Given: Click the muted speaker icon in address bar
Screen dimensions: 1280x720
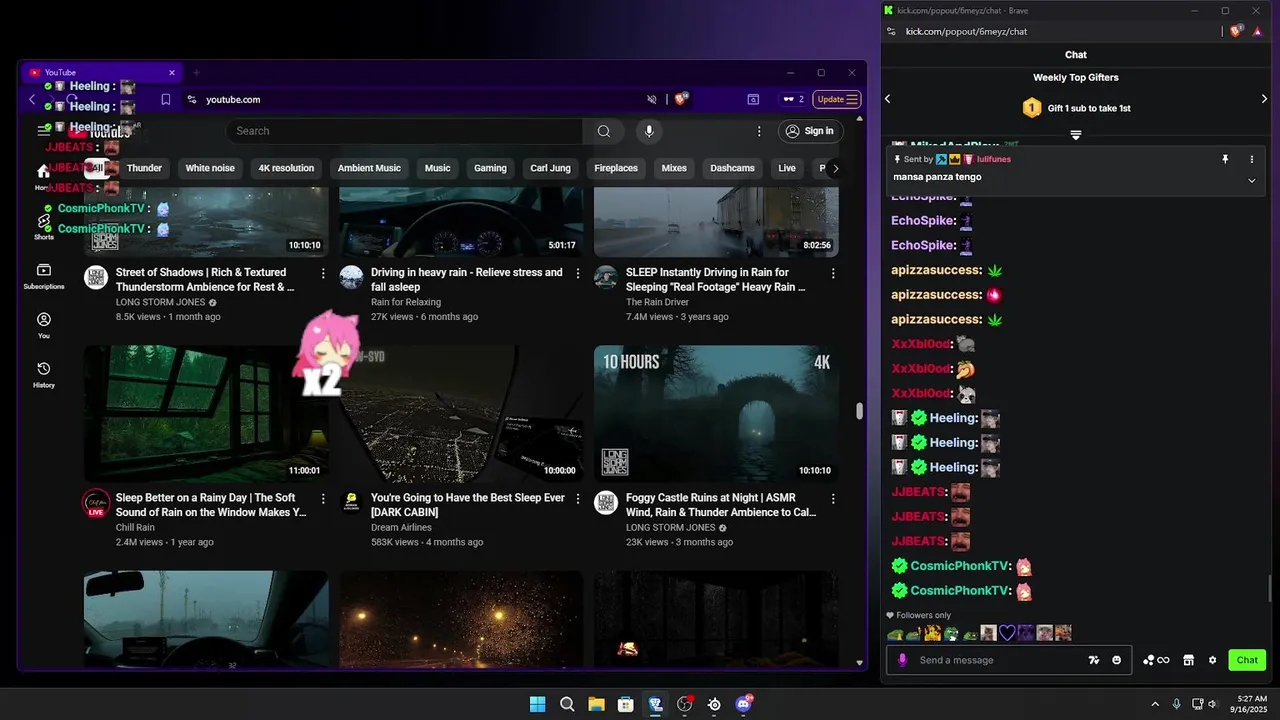Looking at the screenshot, I should pos(651,99).
